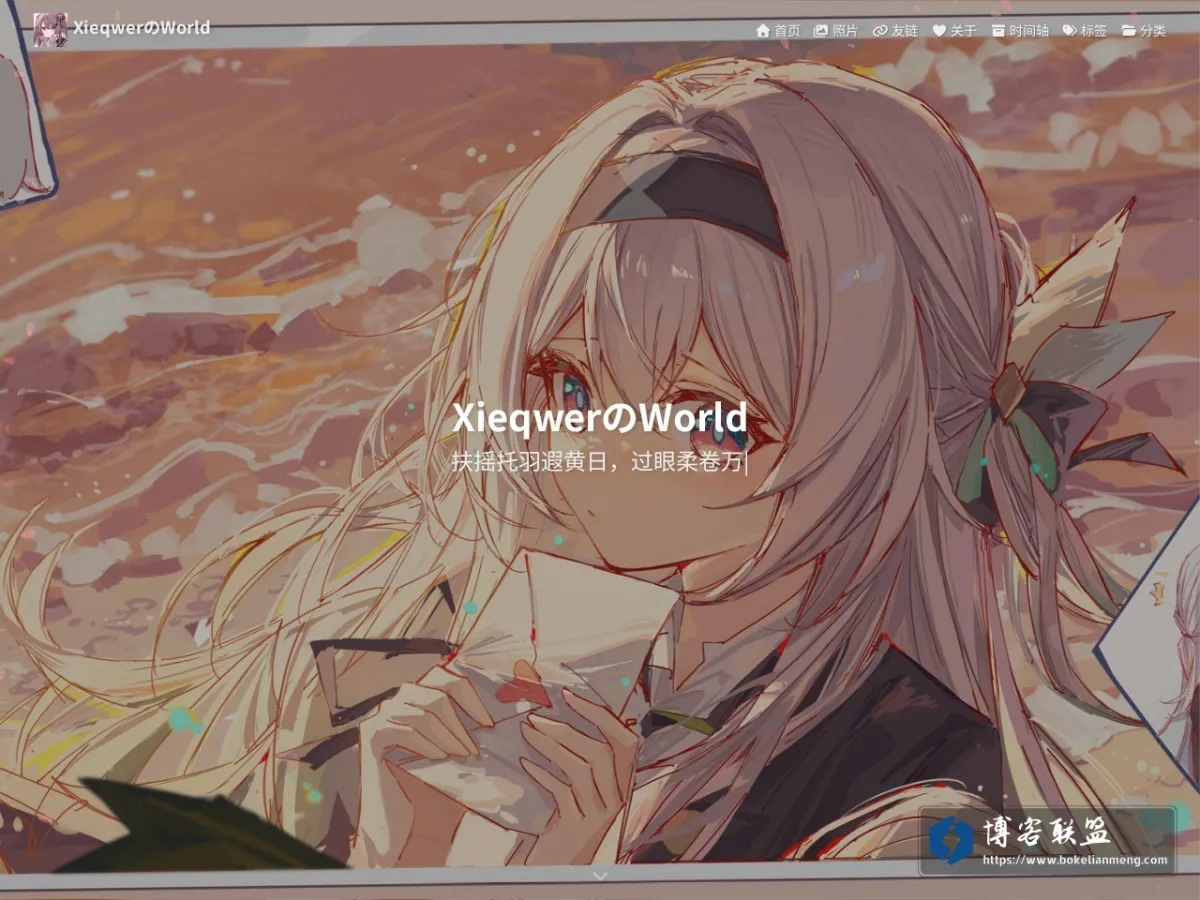Click the archive icon beside 时间轴
This screenshot has height=900, width=1200.
[x=998, y=31]
